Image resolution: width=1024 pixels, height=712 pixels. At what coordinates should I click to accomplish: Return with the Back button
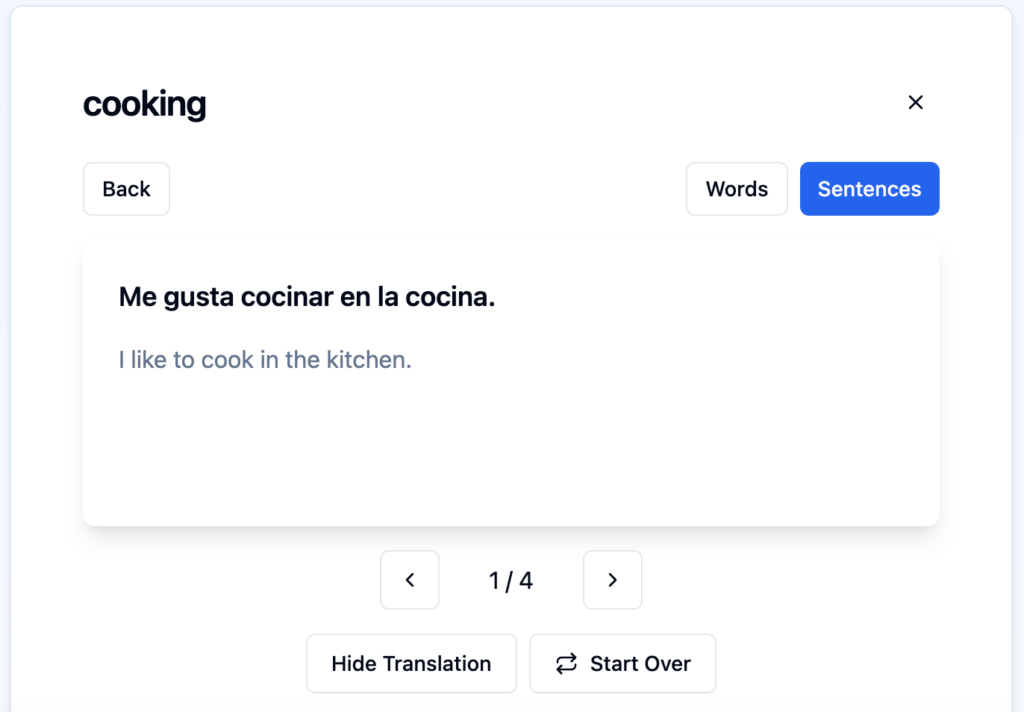(126, 188)
